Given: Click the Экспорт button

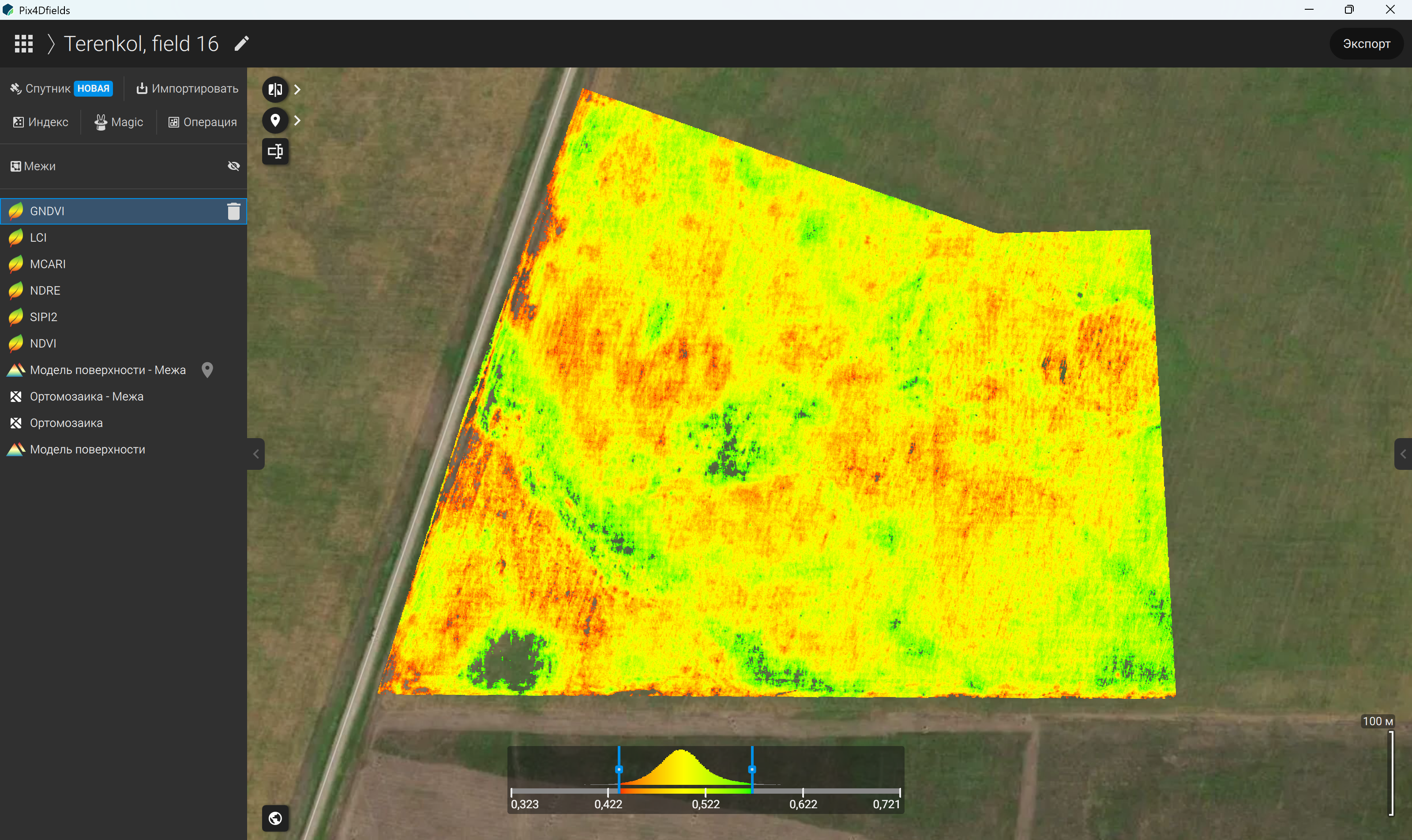Looking at the screenshot, I should click(x=1366, y=44).
